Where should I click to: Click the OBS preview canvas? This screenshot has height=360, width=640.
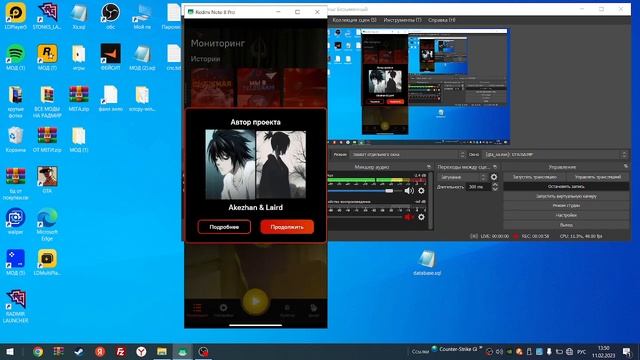coord(418,86)
